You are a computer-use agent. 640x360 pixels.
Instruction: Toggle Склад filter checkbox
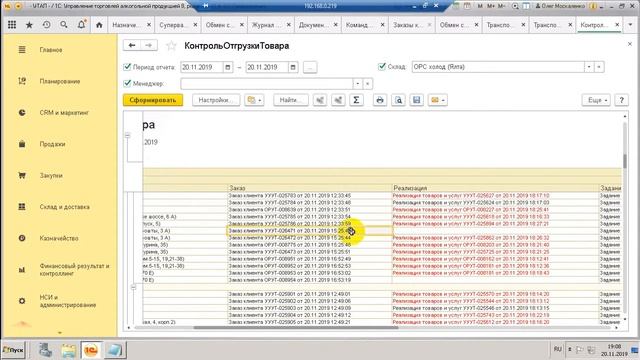pos(382,66)
